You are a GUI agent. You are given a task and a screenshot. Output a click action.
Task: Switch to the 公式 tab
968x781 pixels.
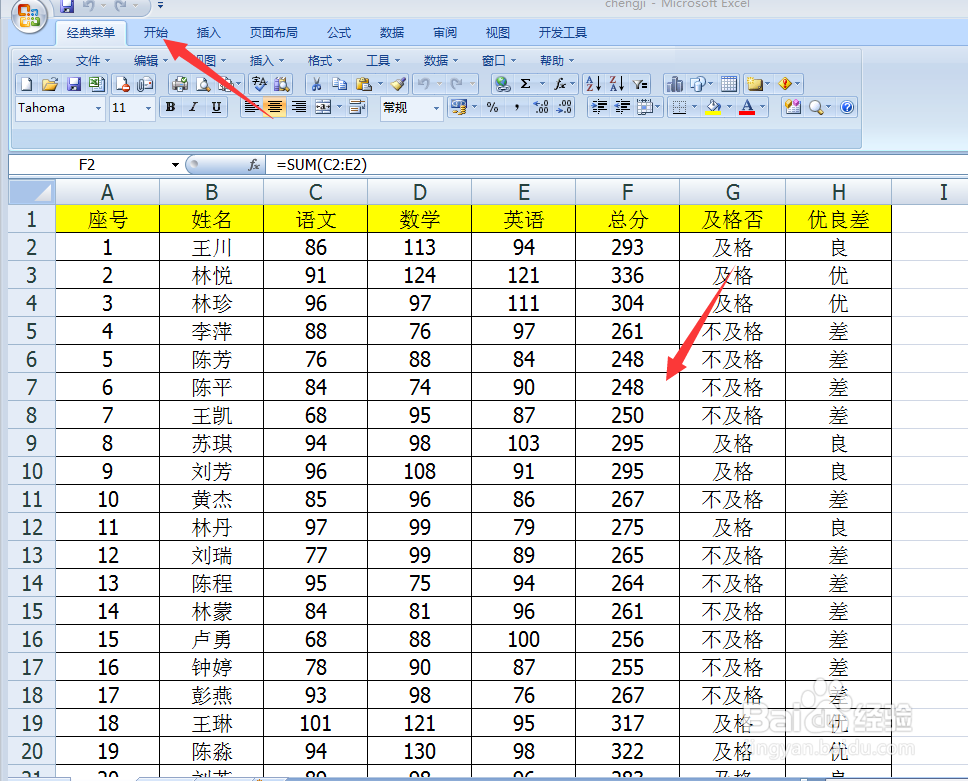click(339, 33)
